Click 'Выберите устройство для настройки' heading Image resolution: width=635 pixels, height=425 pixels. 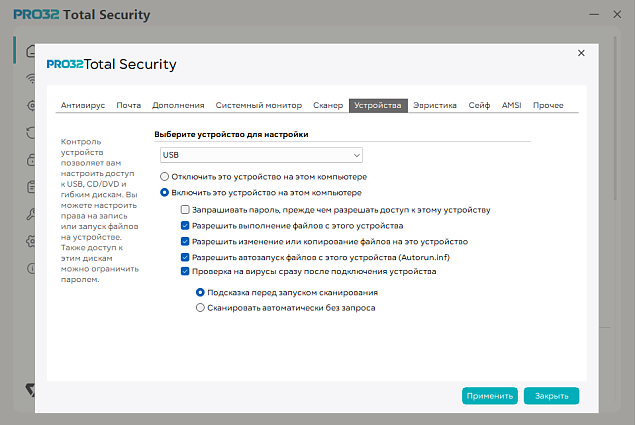[x=231, y=134]
